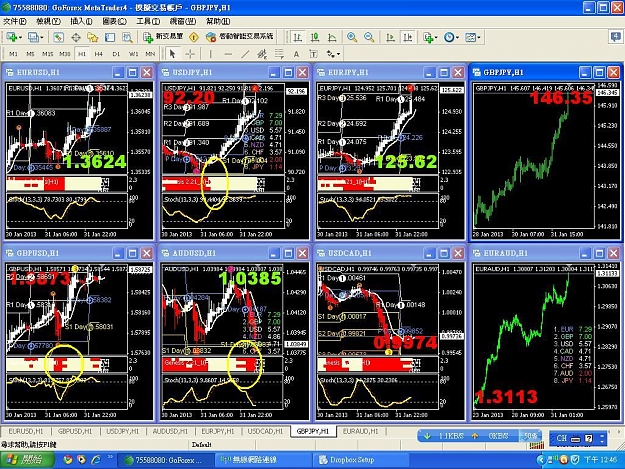Toggle the Market Watch panel icon
The image size is (625, 469).
59,37
